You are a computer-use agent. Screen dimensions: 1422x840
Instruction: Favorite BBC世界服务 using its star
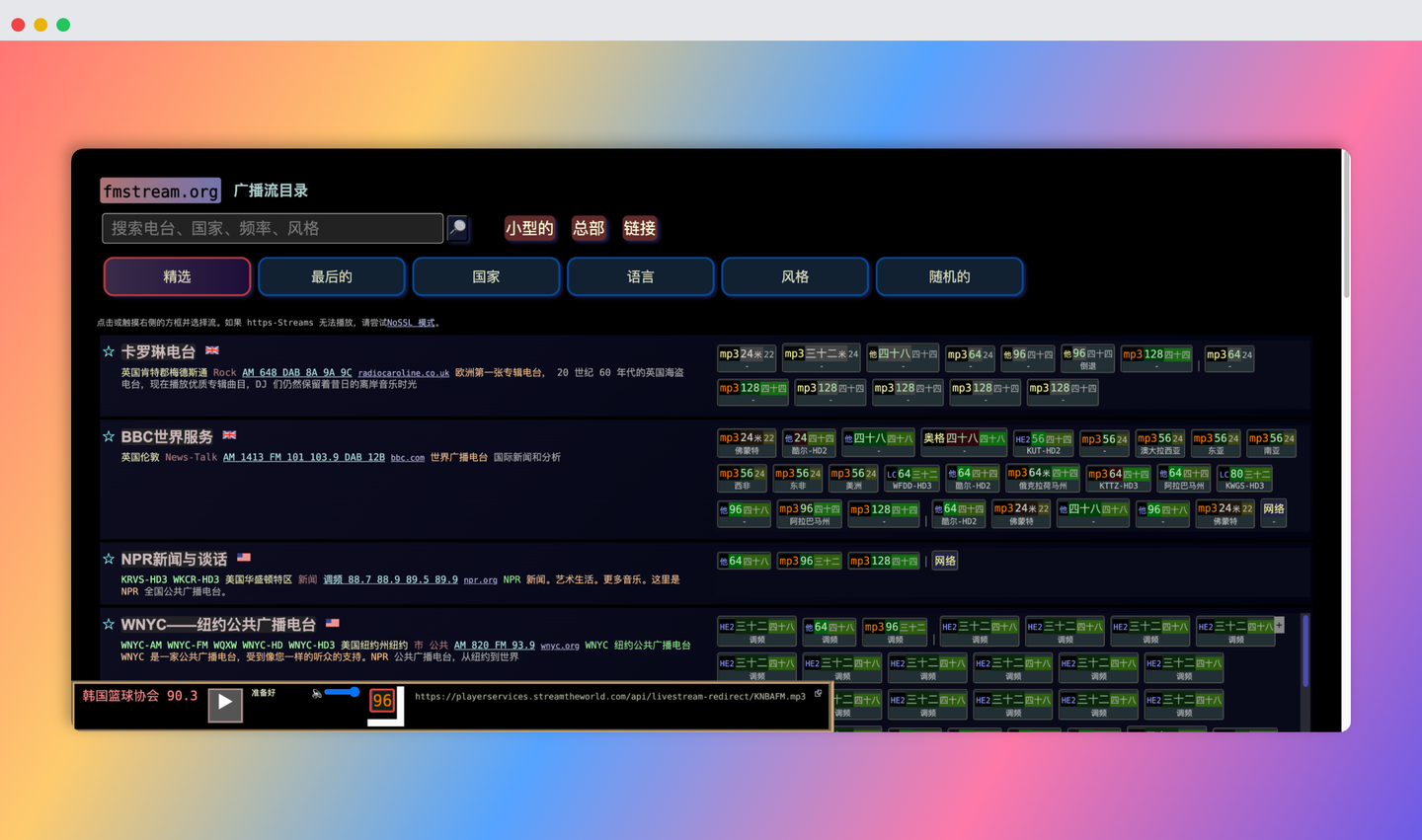click(109, 434)
